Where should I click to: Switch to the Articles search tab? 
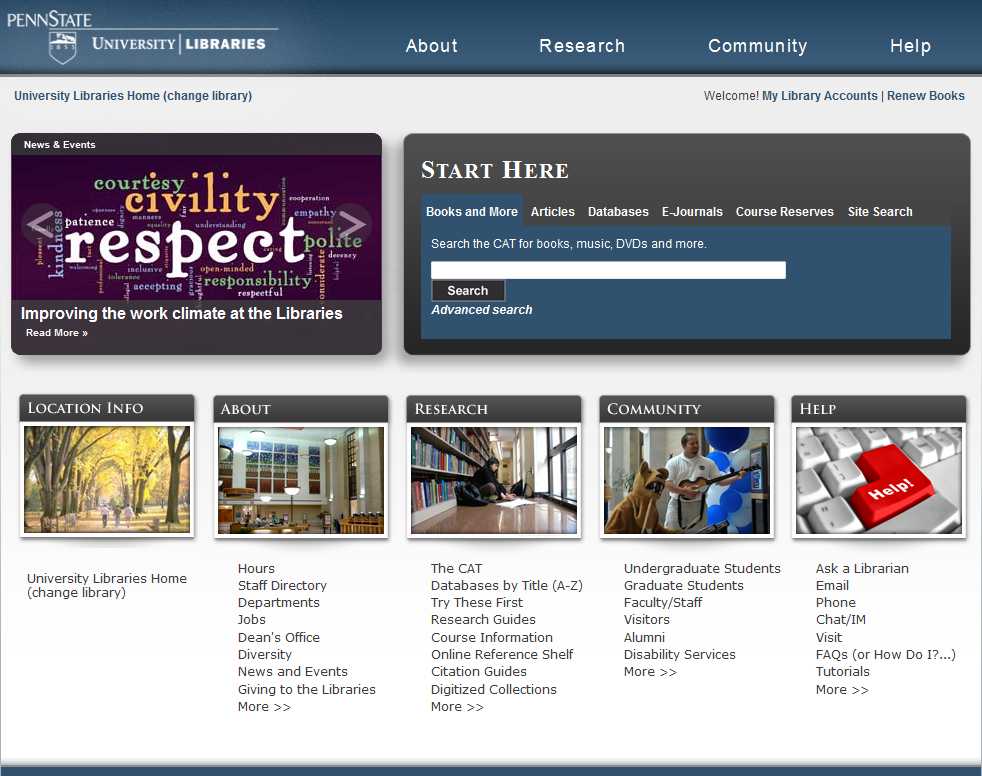tap(552, 211)
